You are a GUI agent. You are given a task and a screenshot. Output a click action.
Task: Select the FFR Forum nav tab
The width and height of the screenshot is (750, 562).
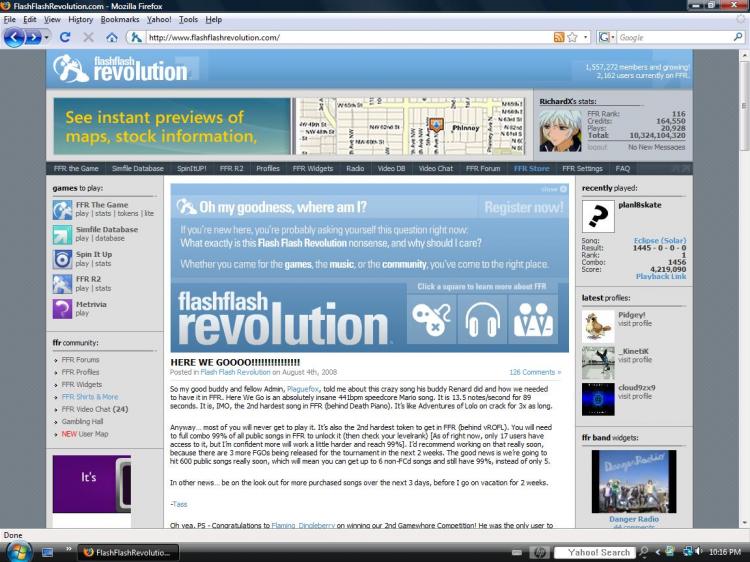(x=483, y=168)
